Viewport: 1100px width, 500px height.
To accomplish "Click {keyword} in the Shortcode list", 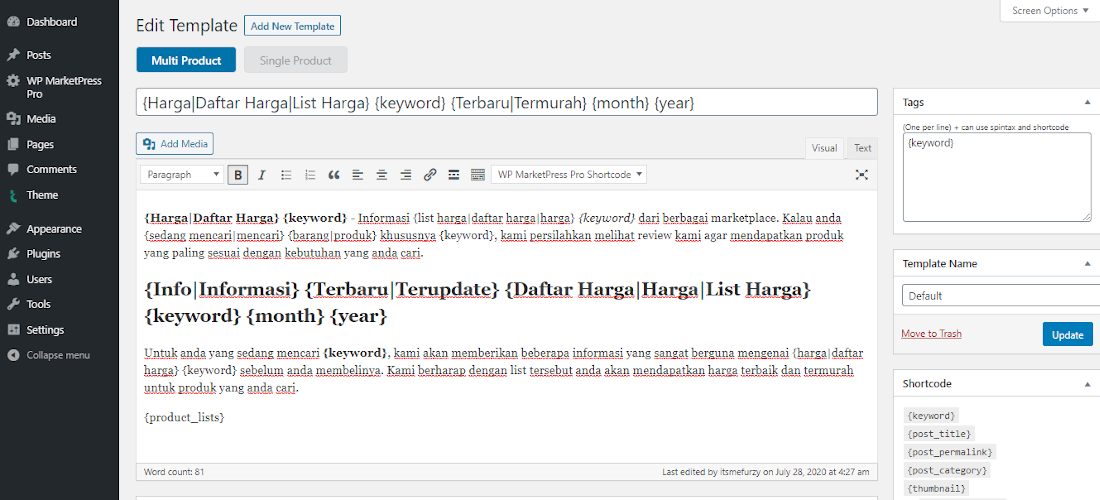I will (x=931, y=416).
